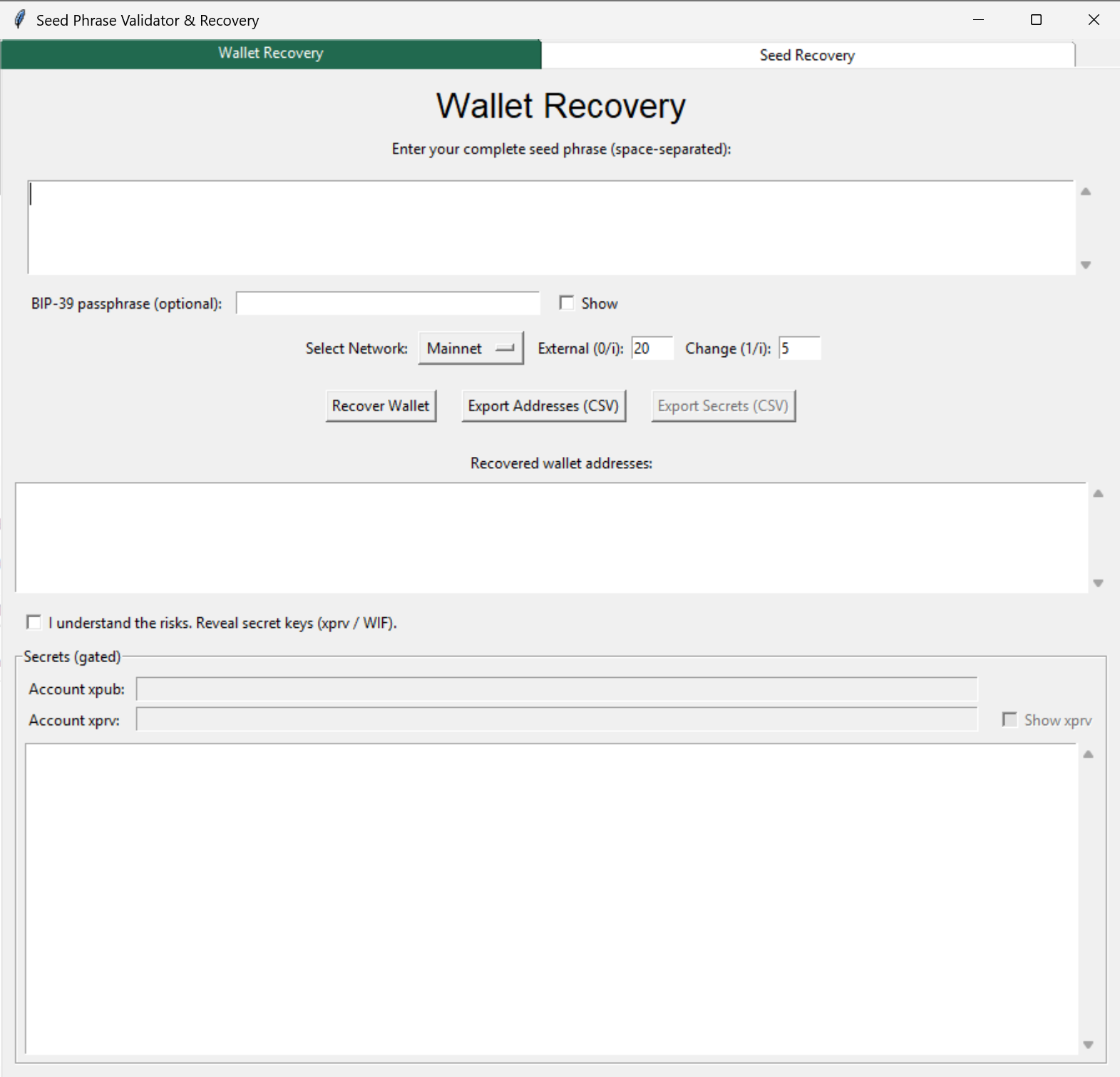Click scroll up arrow of secrets output box
The width and height of the screenshot is (1120, 1077).
pyautogui.click(x=1088, y=755)
